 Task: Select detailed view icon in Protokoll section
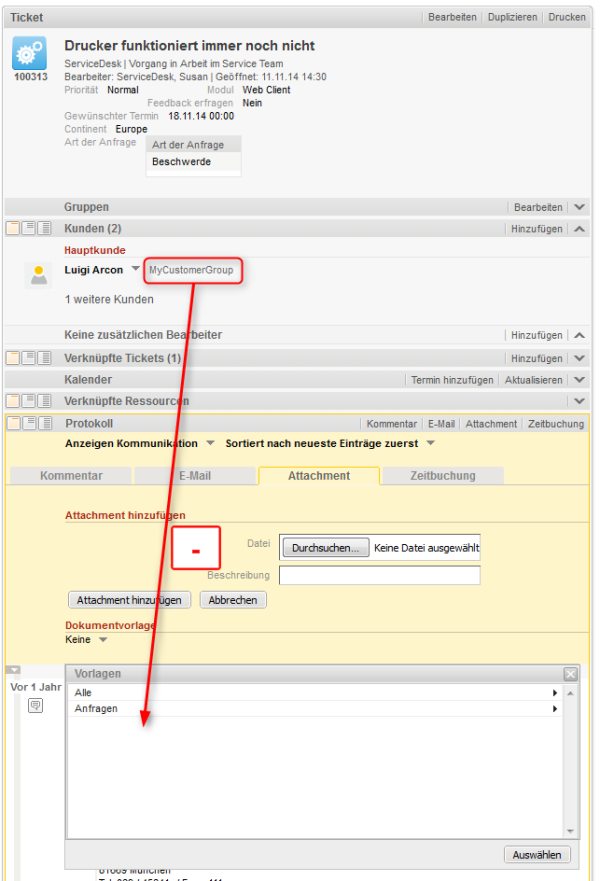44,423
